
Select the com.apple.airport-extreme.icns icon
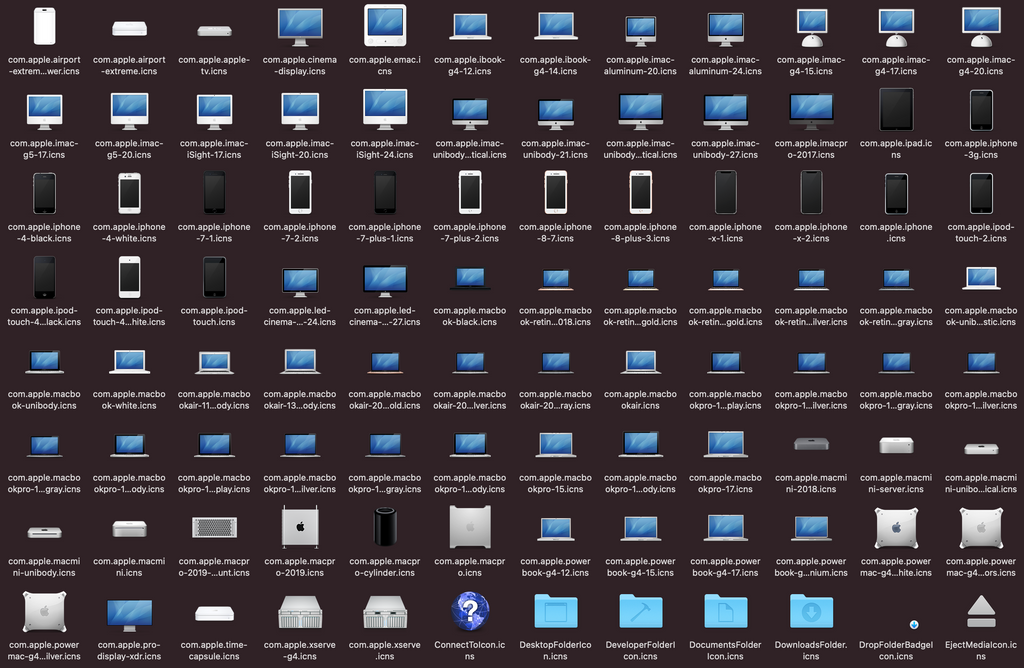pos(129,29)
